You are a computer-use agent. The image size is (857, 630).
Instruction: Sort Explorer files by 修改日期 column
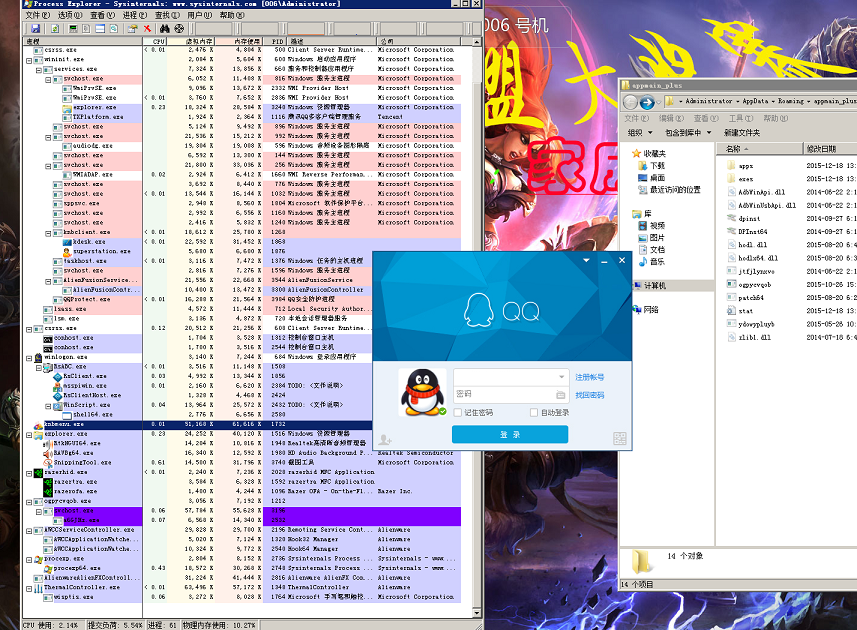coord(830,149)
